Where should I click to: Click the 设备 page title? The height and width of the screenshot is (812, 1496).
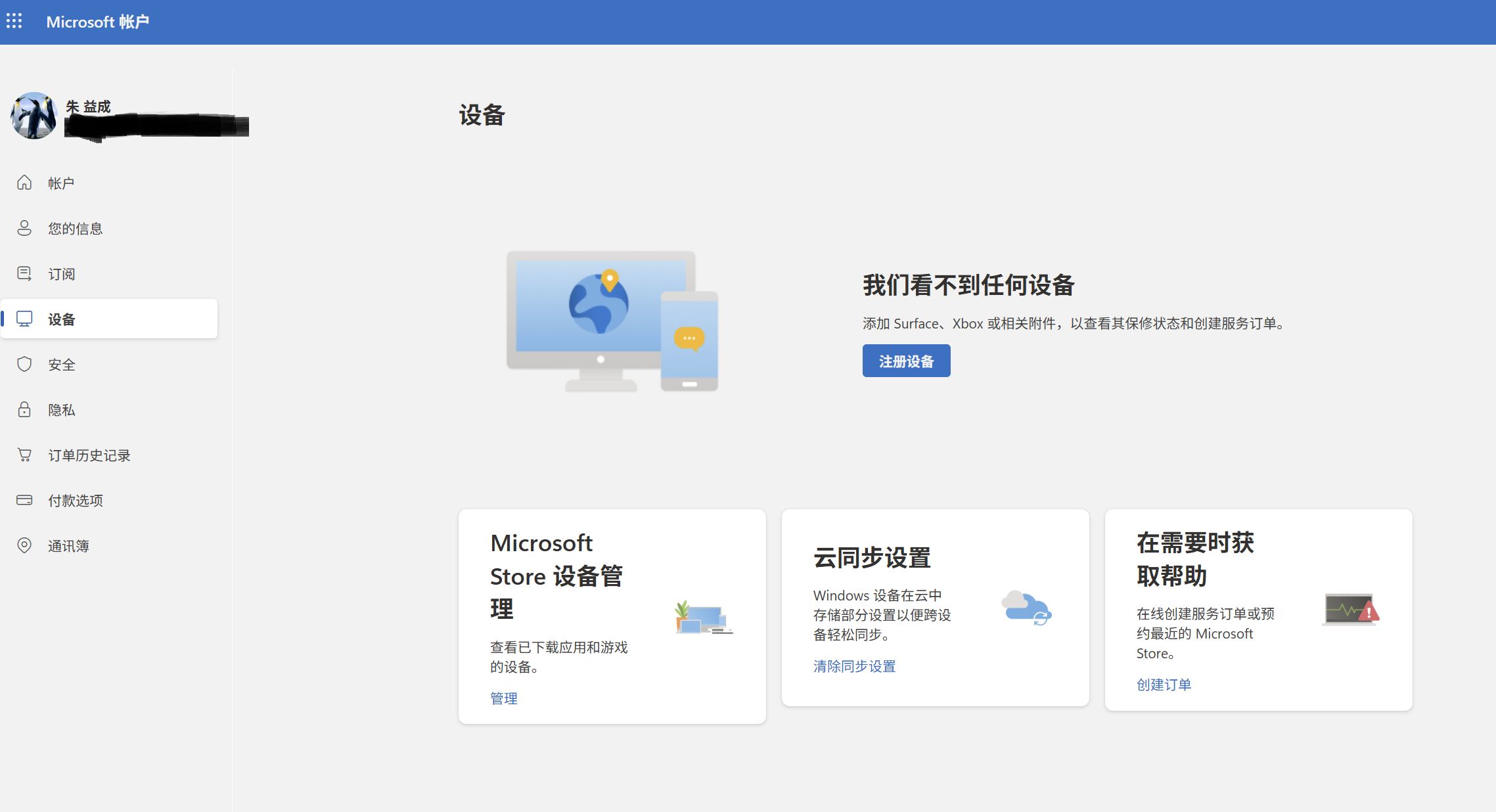tap(482, 115)
